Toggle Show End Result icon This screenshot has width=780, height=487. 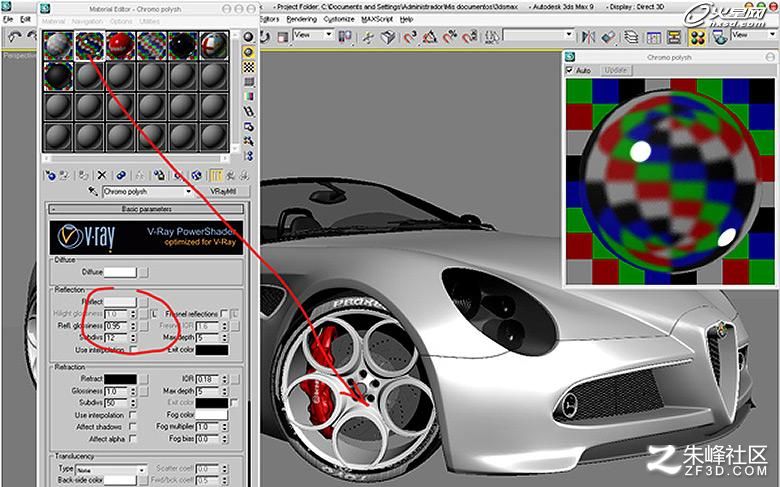(x=215, y=175)
